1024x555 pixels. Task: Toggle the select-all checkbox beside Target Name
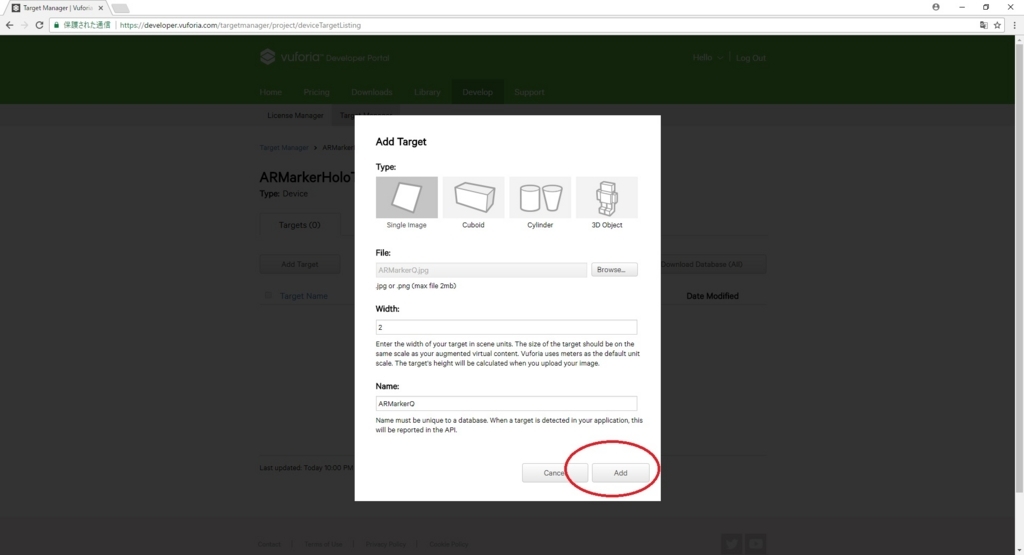click(x=268, y=295)
